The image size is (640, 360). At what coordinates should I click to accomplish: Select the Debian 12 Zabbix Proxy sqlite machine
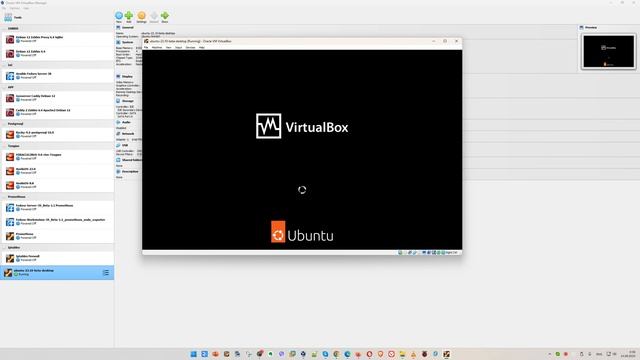tap(57, 39)
